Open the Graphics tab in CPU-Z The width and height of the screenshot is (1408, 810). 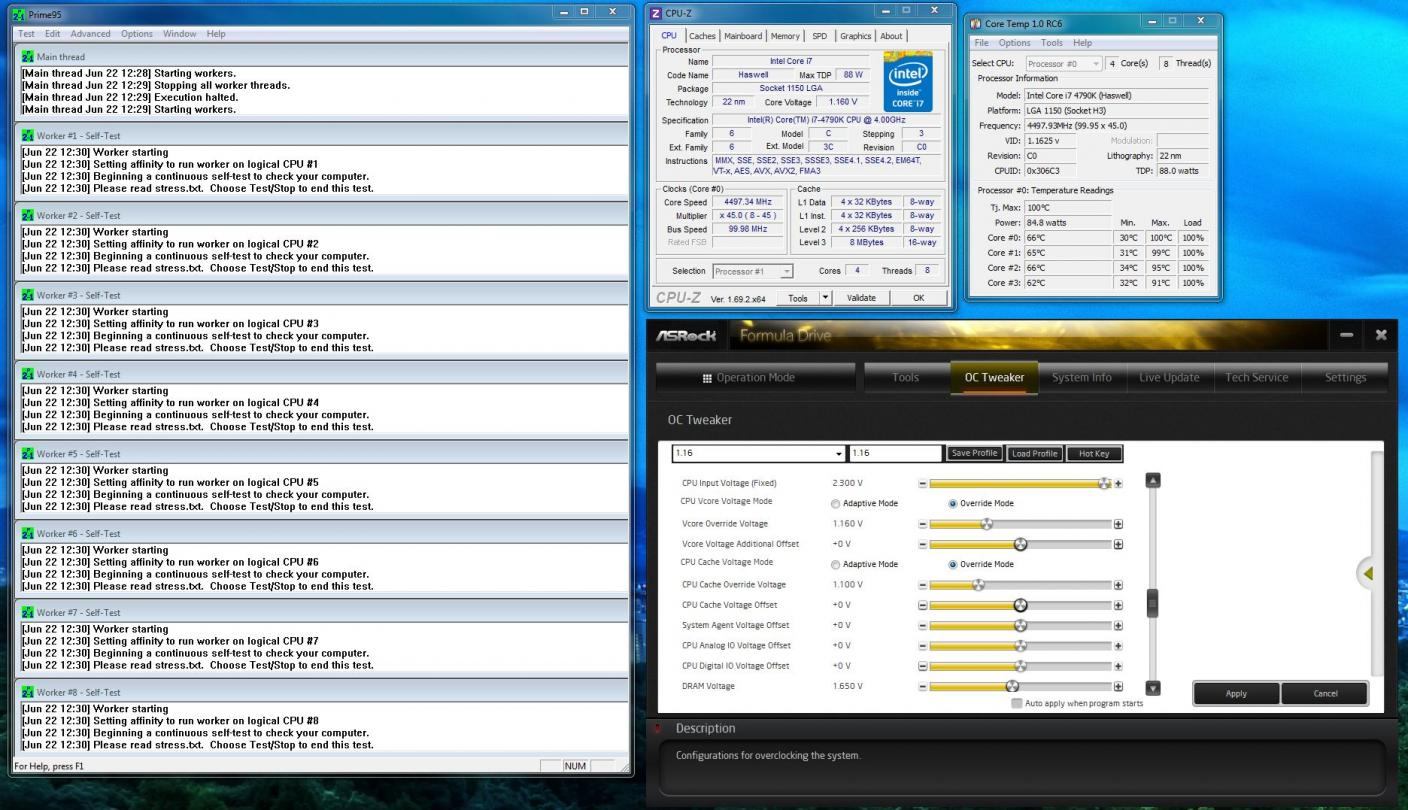[x=855, y=36]
